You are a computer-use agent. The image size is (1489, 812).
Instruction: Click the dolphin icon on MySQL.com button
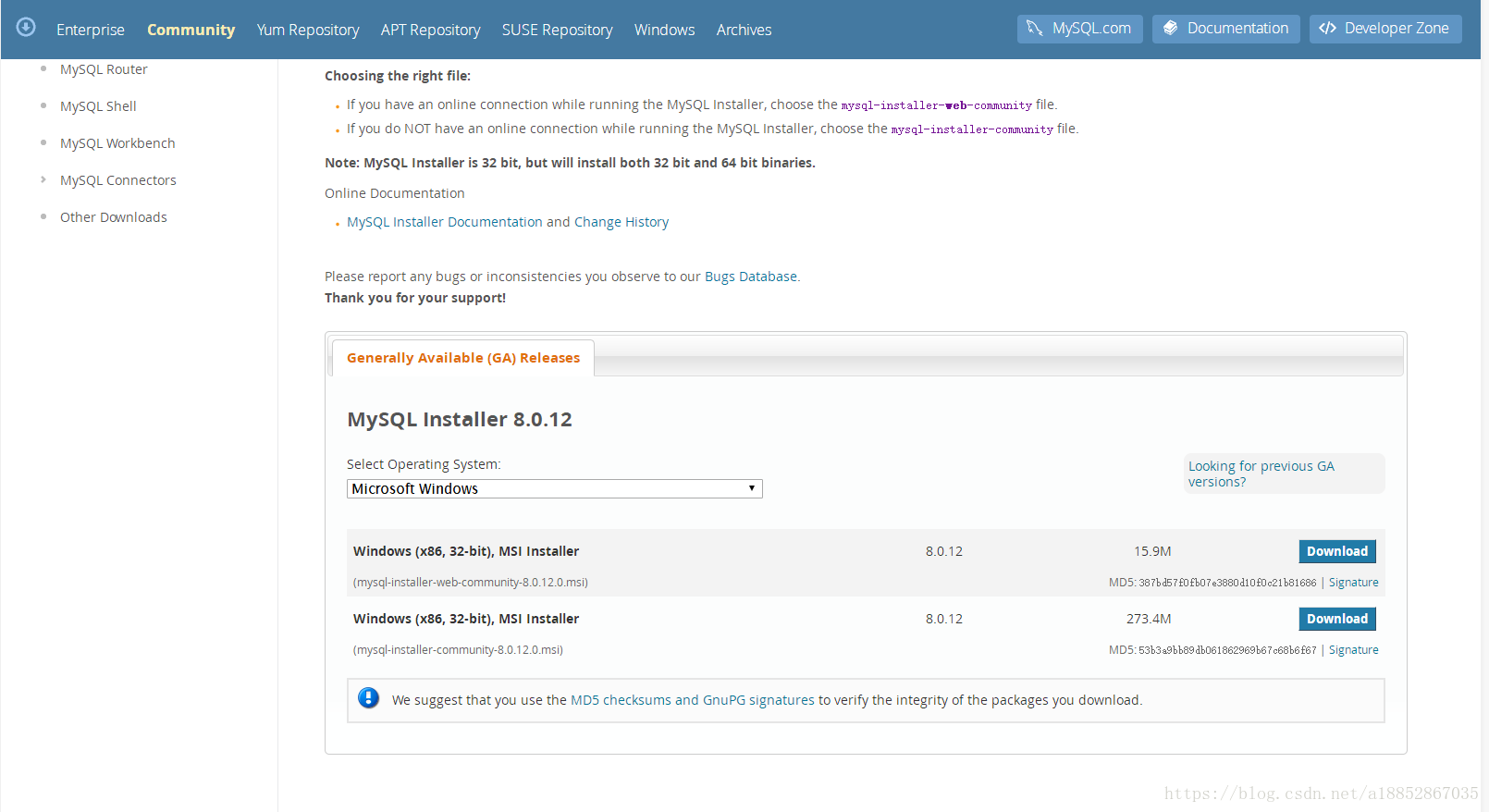1035,28
